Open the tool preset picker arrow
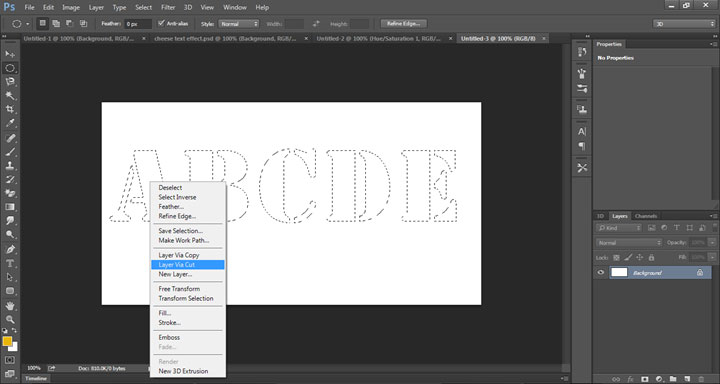 pyautogui.click(x=28, y=24)
